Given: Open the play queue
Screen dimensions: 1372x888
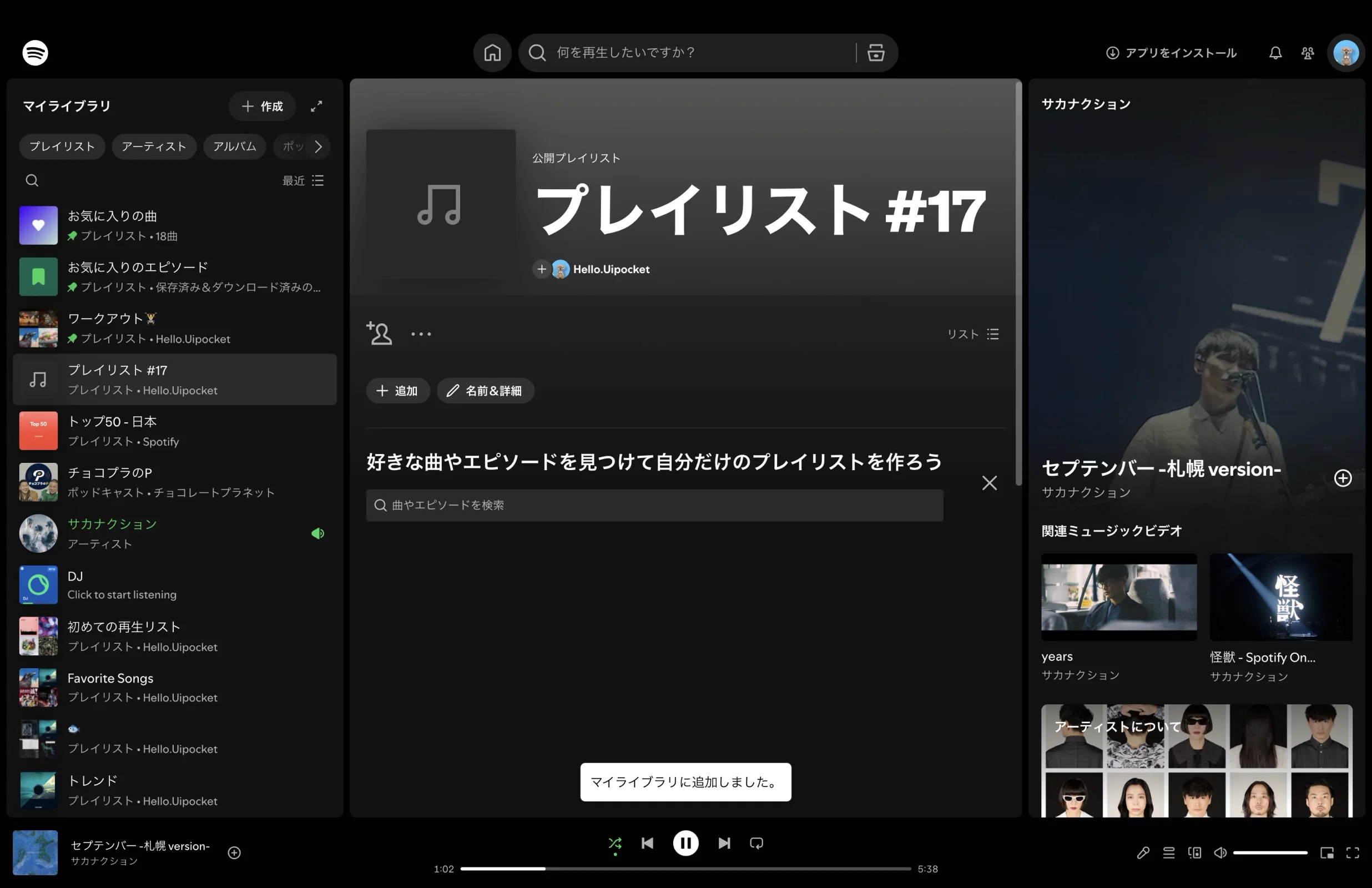Looking at the screenshot, I should coord(1168,852).
